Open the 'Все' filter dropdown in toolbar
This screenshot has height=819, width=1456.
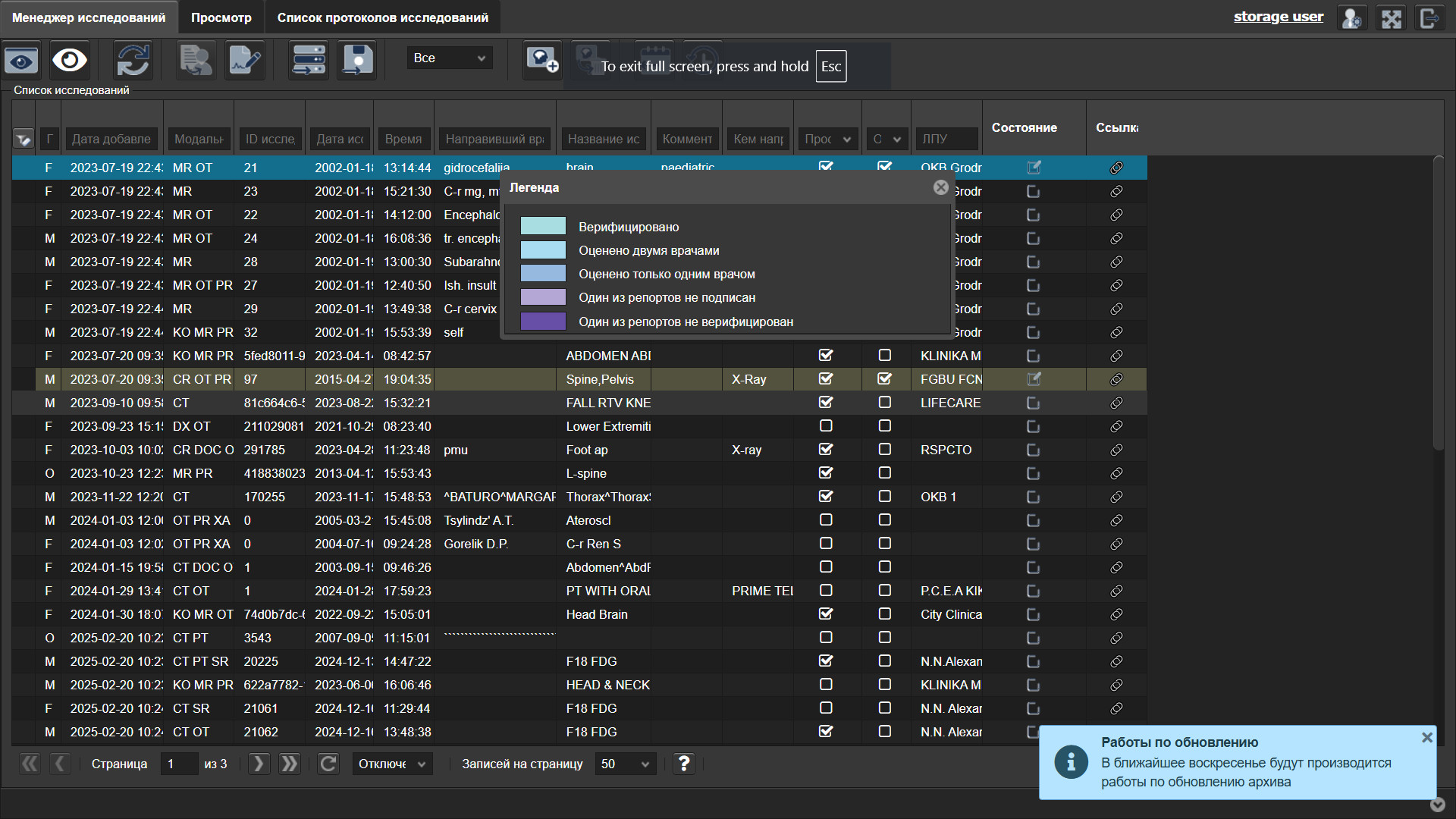click(x=450, y=58)
